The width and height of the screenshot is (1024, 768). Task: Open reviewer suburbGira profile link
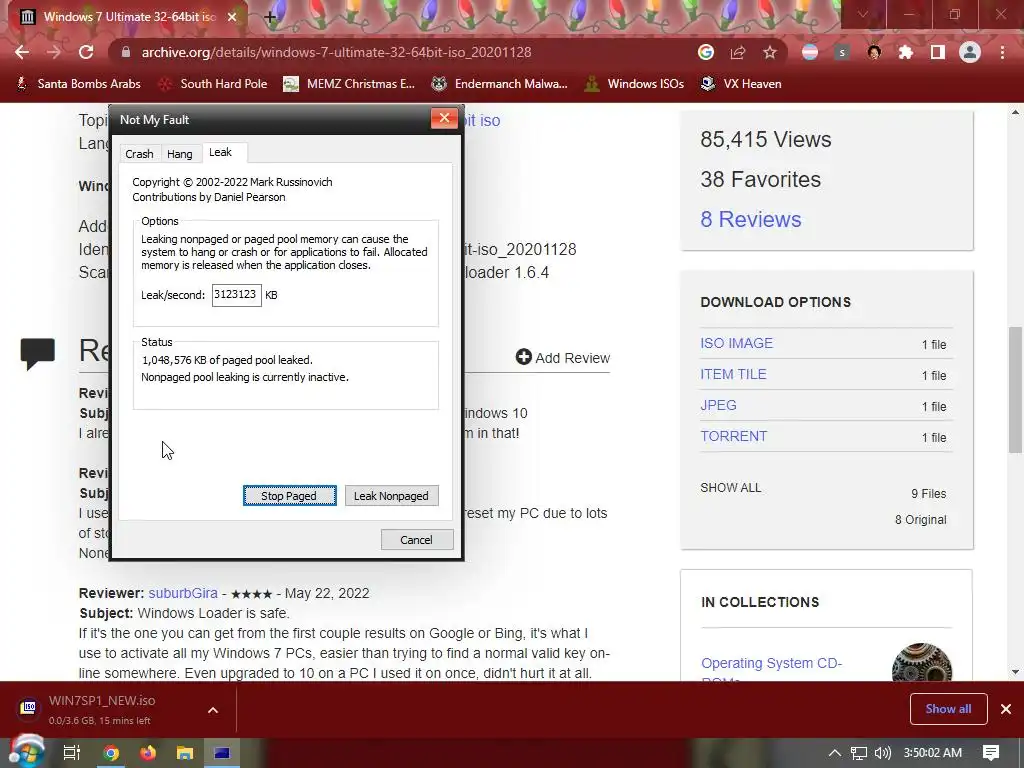tap(183, 593)
